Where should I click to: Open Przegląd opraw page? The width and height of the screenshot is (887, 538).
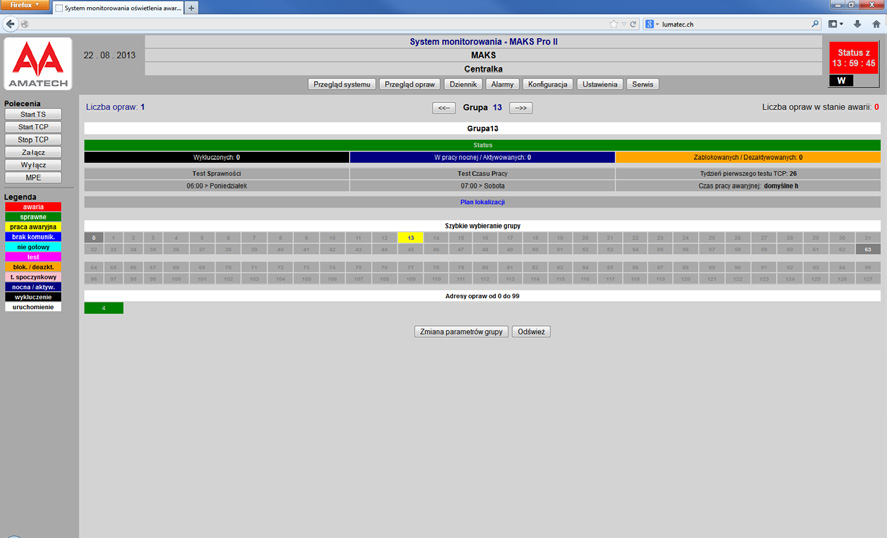pos(410,84)
